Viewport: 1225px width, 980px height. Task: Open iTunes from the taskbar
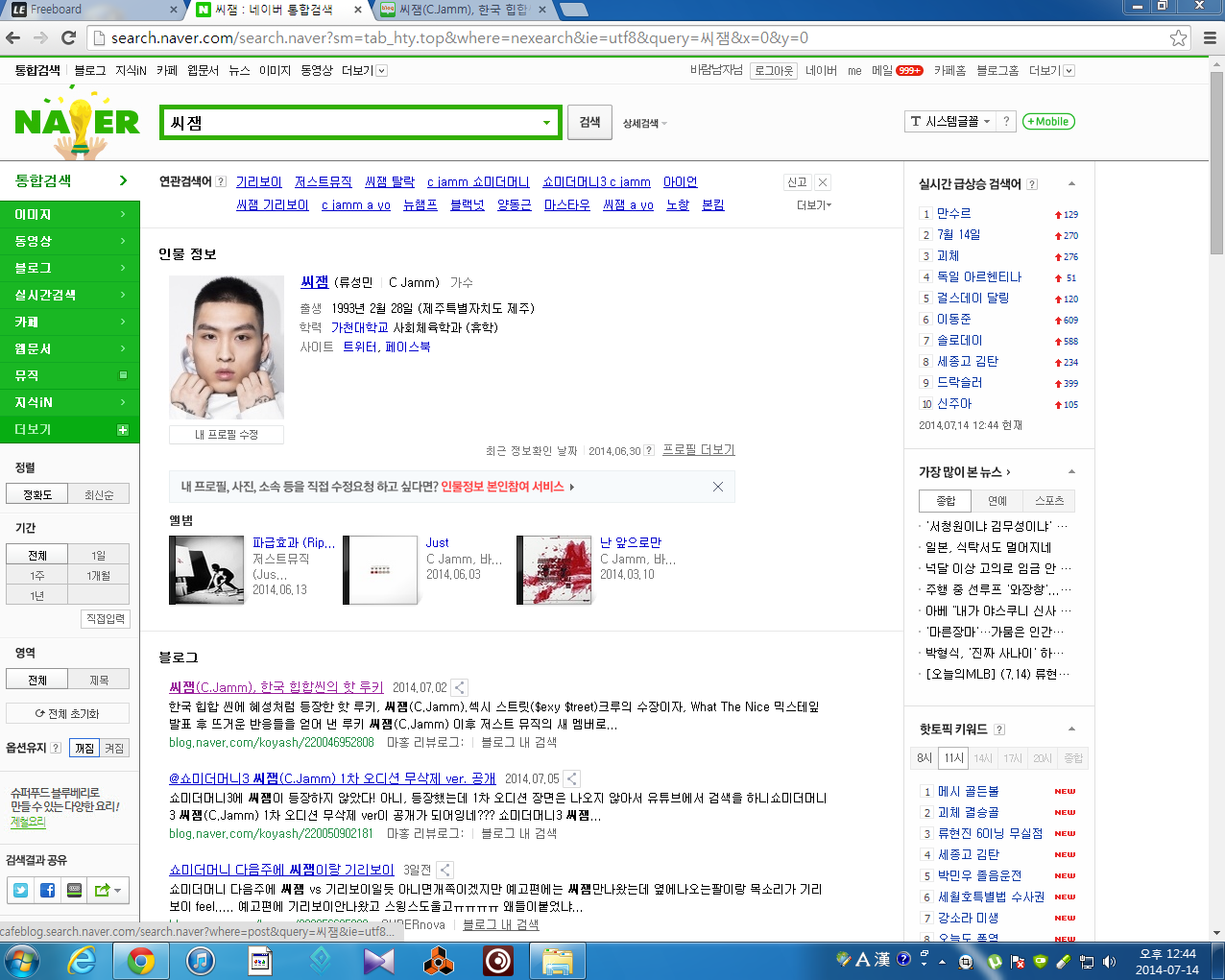[x=200, y=960]
